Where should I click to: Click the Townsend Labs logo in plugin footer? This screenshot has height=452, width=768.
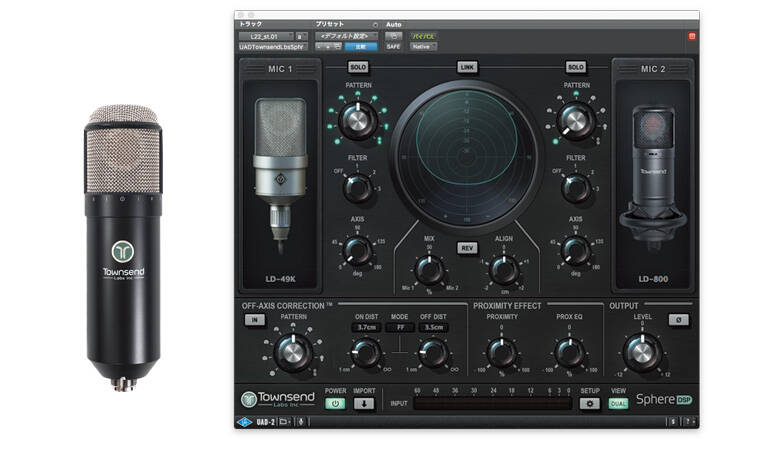[278, 399]
